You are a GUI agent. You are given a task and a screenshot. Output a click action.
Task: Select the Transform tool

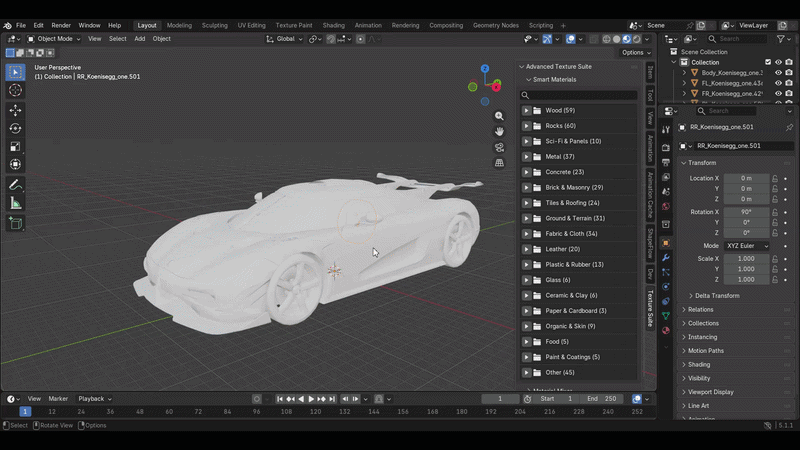[x=15, y=164]
